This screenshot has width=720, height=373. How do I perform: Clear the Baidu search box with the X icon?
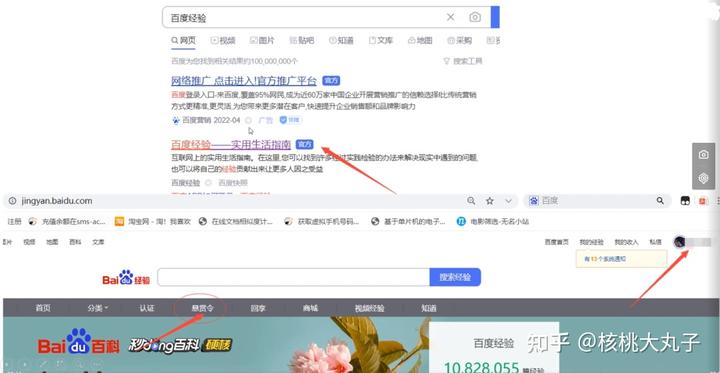[x=450, y=17]
